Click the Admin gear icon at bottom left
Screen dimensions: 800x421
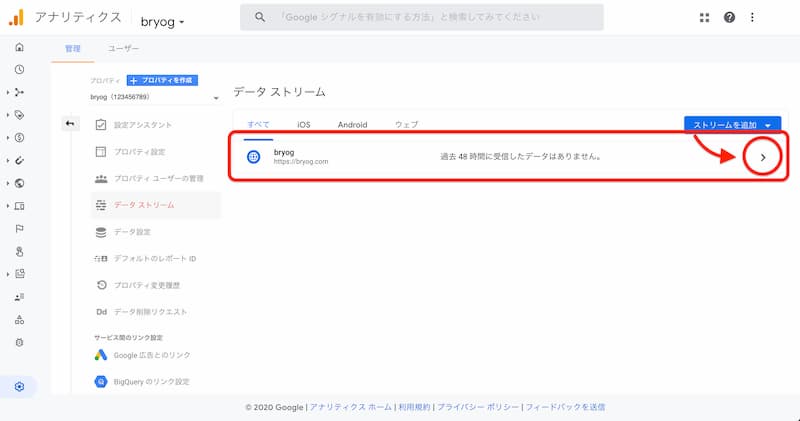(x=19, y=386)
